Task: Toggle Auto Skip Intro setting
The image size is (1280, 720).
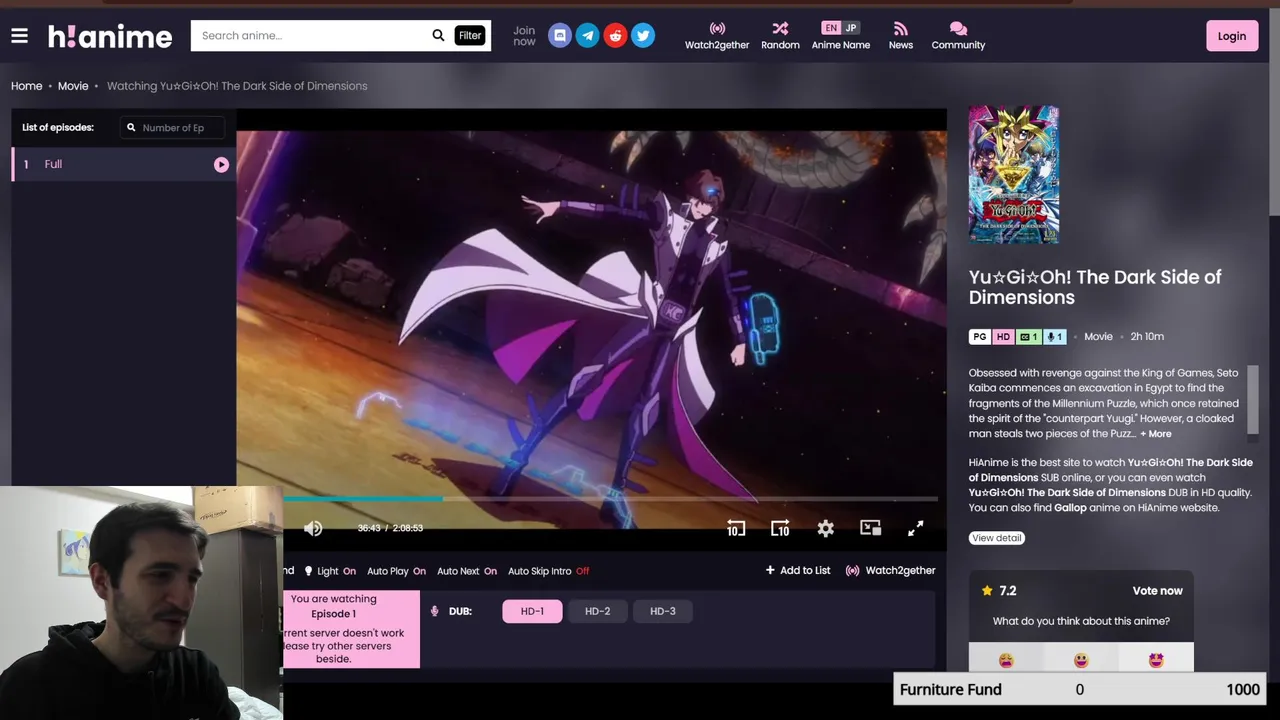Action: point(548,571)
